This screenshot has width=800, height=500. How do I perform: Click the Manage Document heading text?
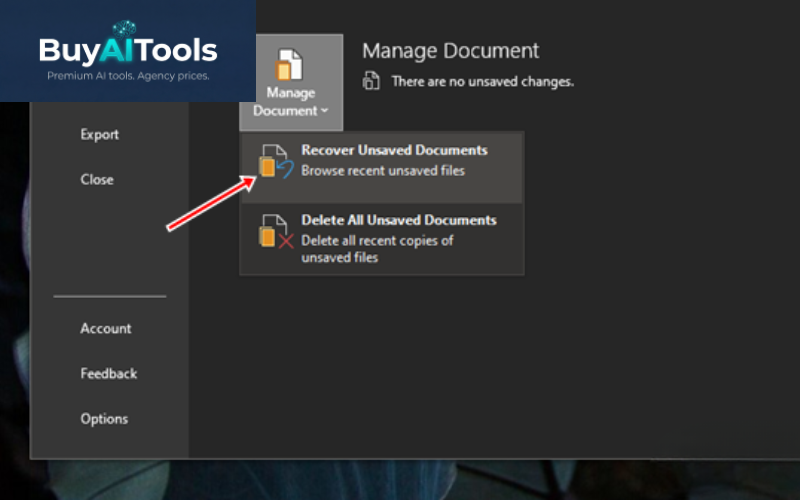click(451, 51)
